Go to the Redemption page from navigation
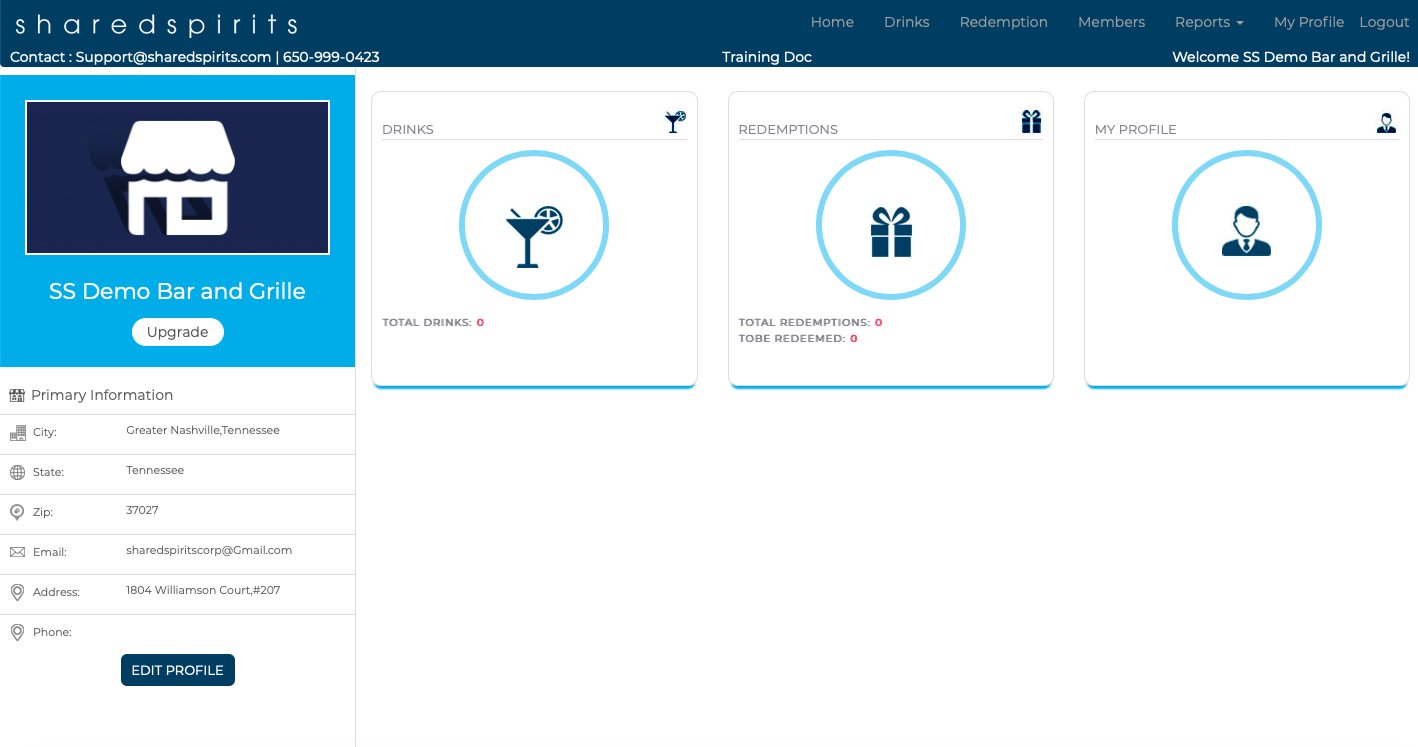1418x747 pixels. coord(1004,22)
